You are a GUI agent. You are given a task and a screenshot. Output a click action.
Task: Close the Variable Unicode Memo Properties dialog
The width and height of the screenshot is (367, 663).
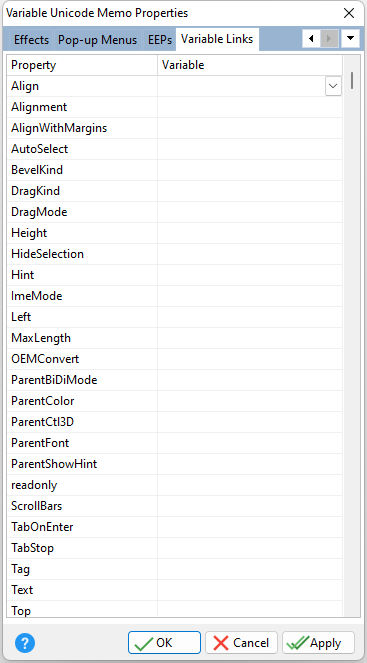(x=349, y=13)
